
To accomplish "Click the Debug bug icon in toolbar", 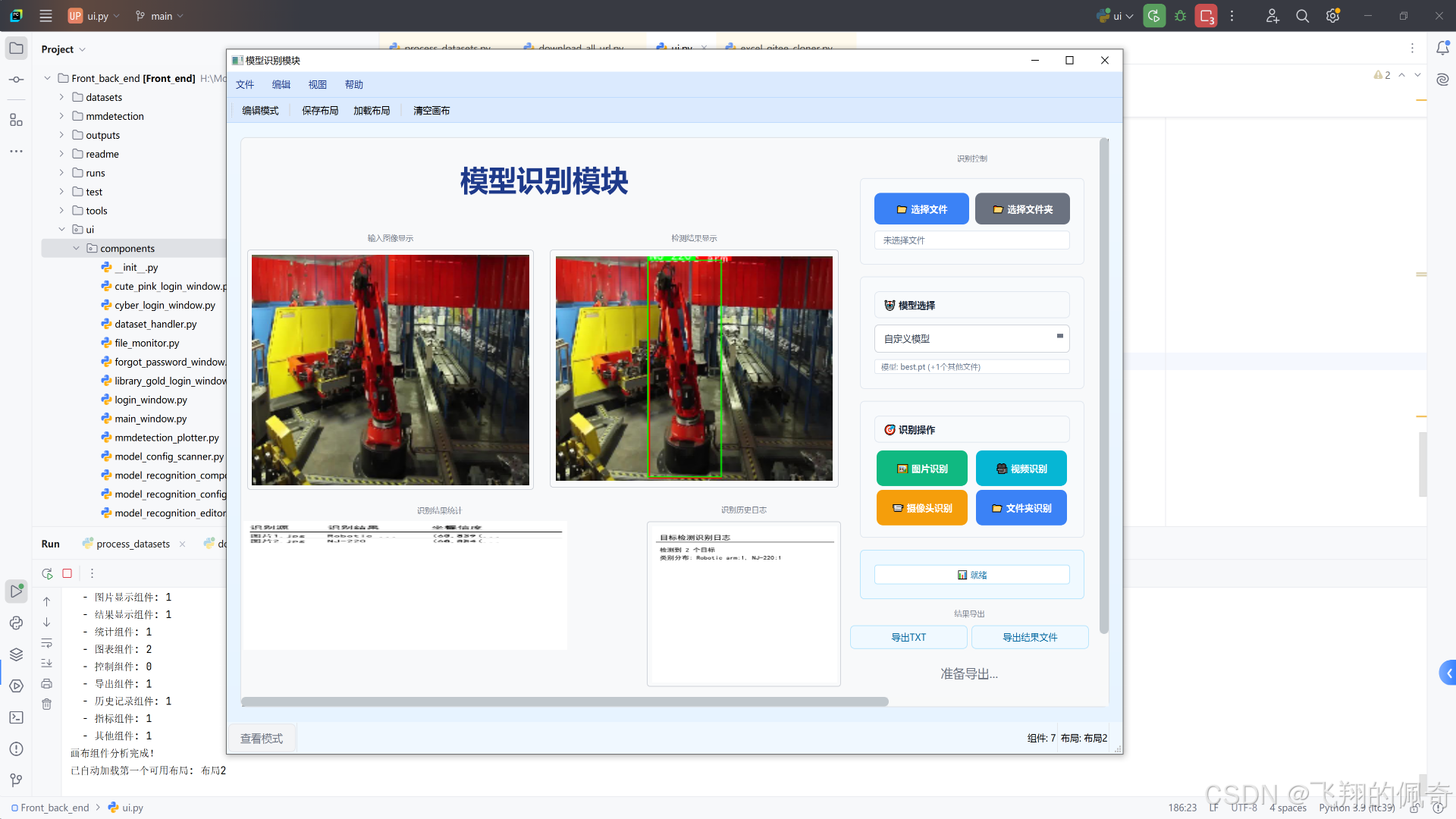I will point(1180,16).
